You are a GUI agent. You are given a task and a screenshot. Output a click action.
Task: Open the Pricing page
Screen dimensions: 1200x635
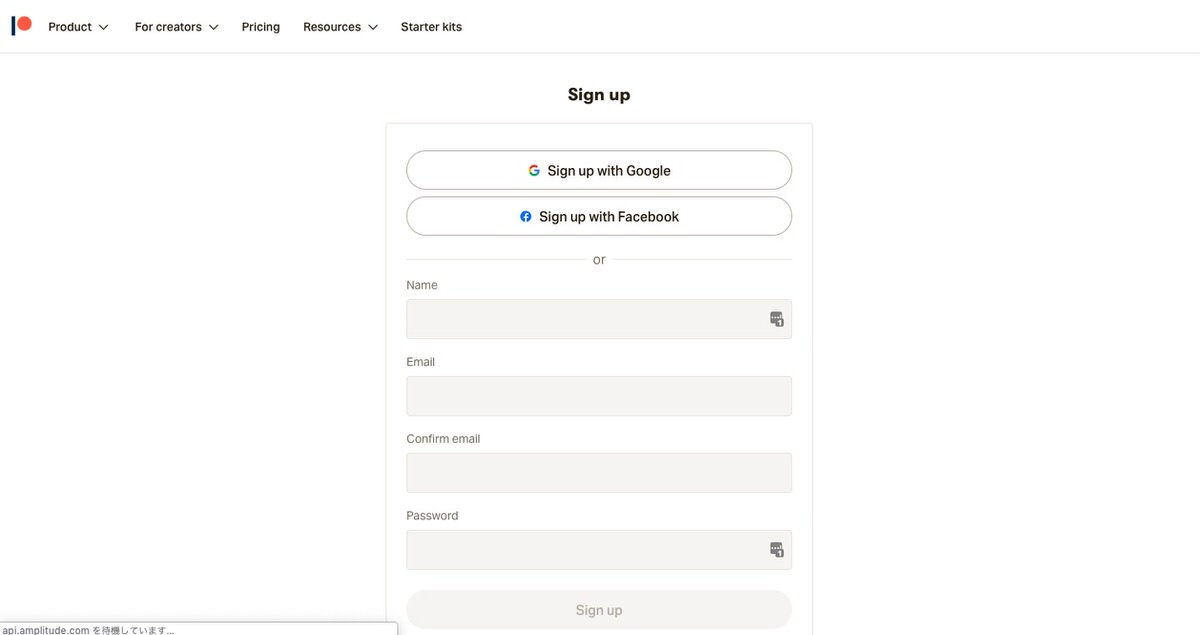click(261, 27)
